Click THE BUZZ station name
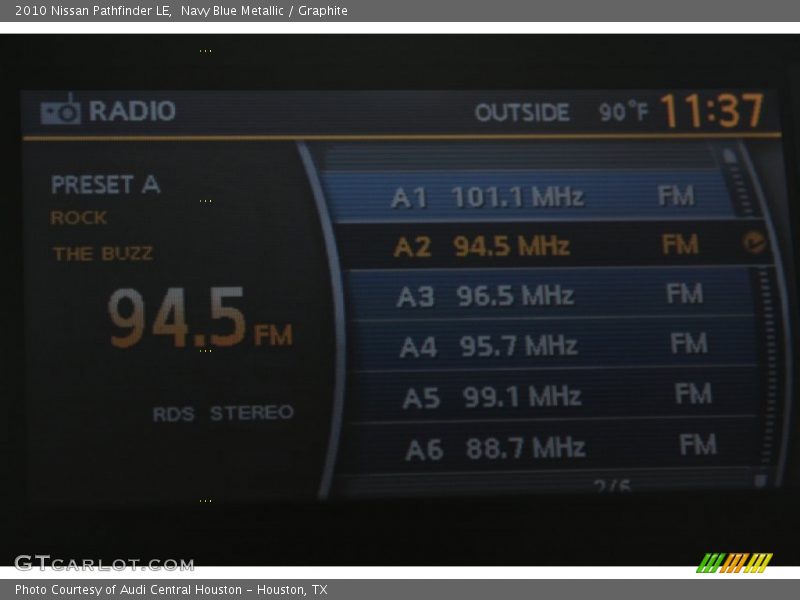The image size is (800, 600). click(x=103, y=254)
